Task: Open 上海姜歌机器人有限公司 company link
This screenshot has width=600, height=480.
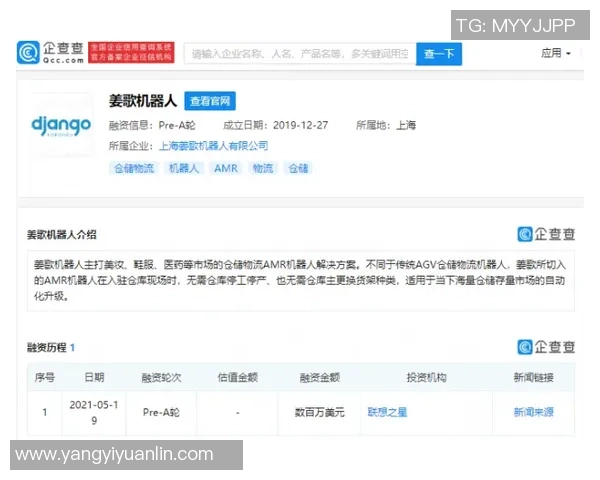Action: (214, 146)
